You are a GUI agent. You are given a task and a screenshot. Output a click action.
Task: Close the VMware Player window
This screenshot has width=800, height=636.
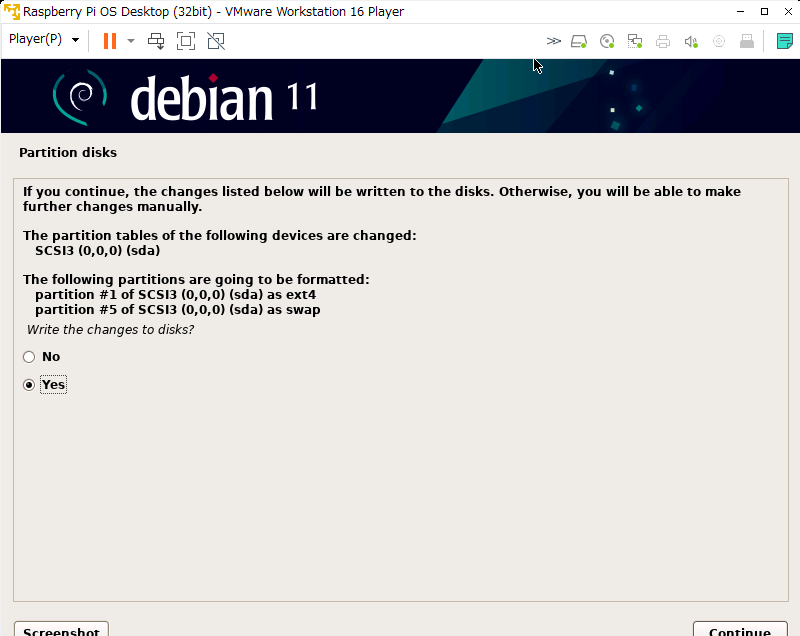[788, 11]
